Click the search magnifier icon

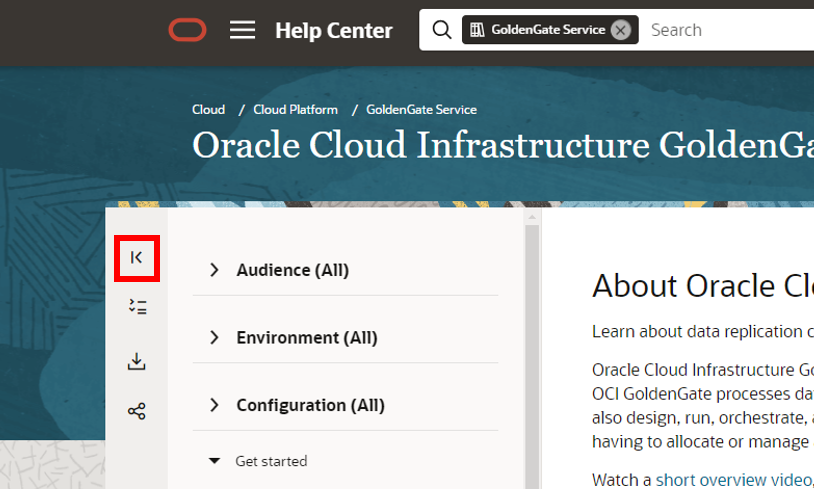441,30
